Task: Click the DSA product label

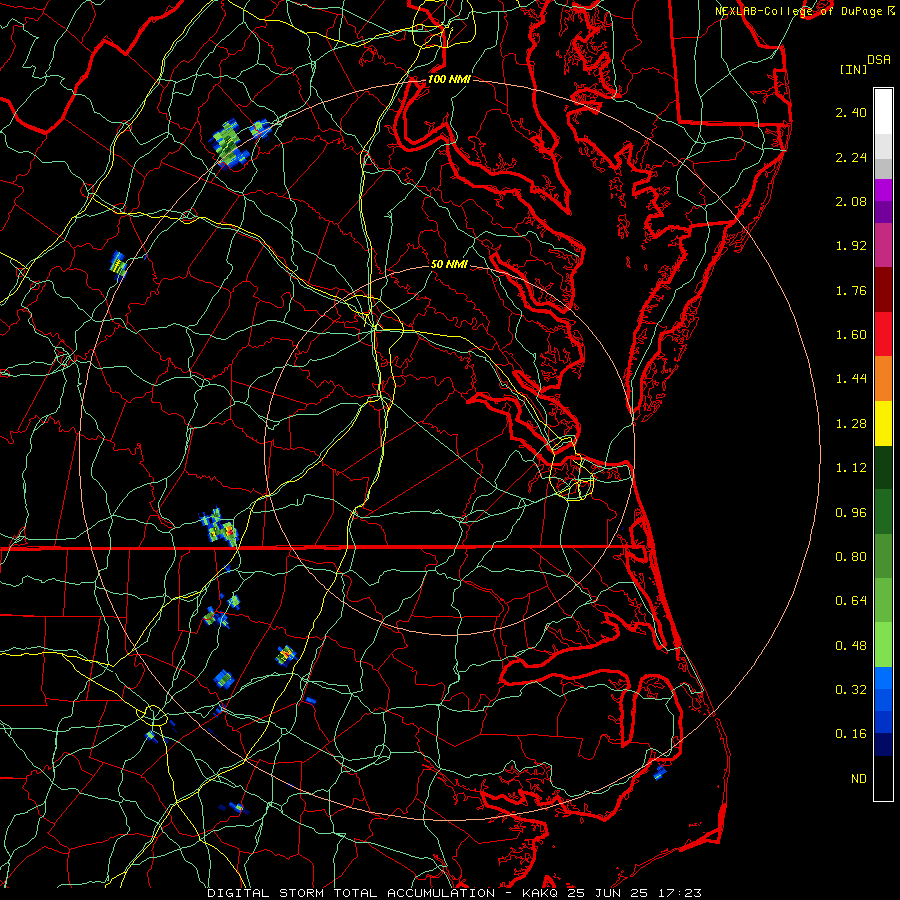Action: [x=879, y=59]
